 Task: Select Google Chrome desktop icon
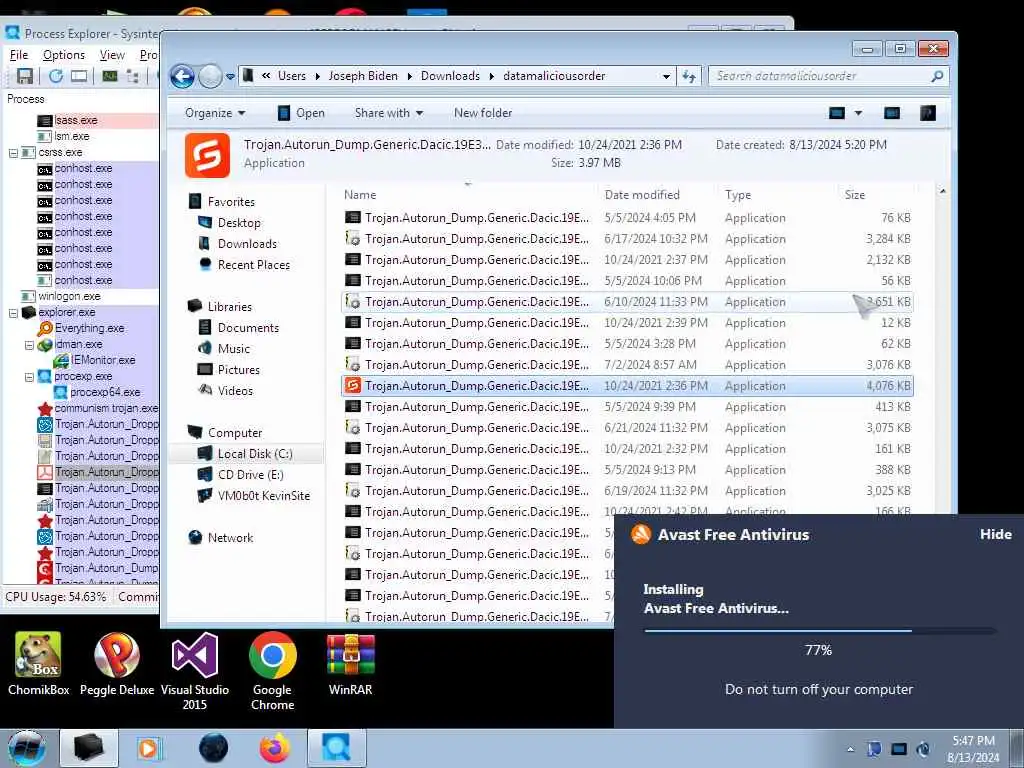point(272,671)
